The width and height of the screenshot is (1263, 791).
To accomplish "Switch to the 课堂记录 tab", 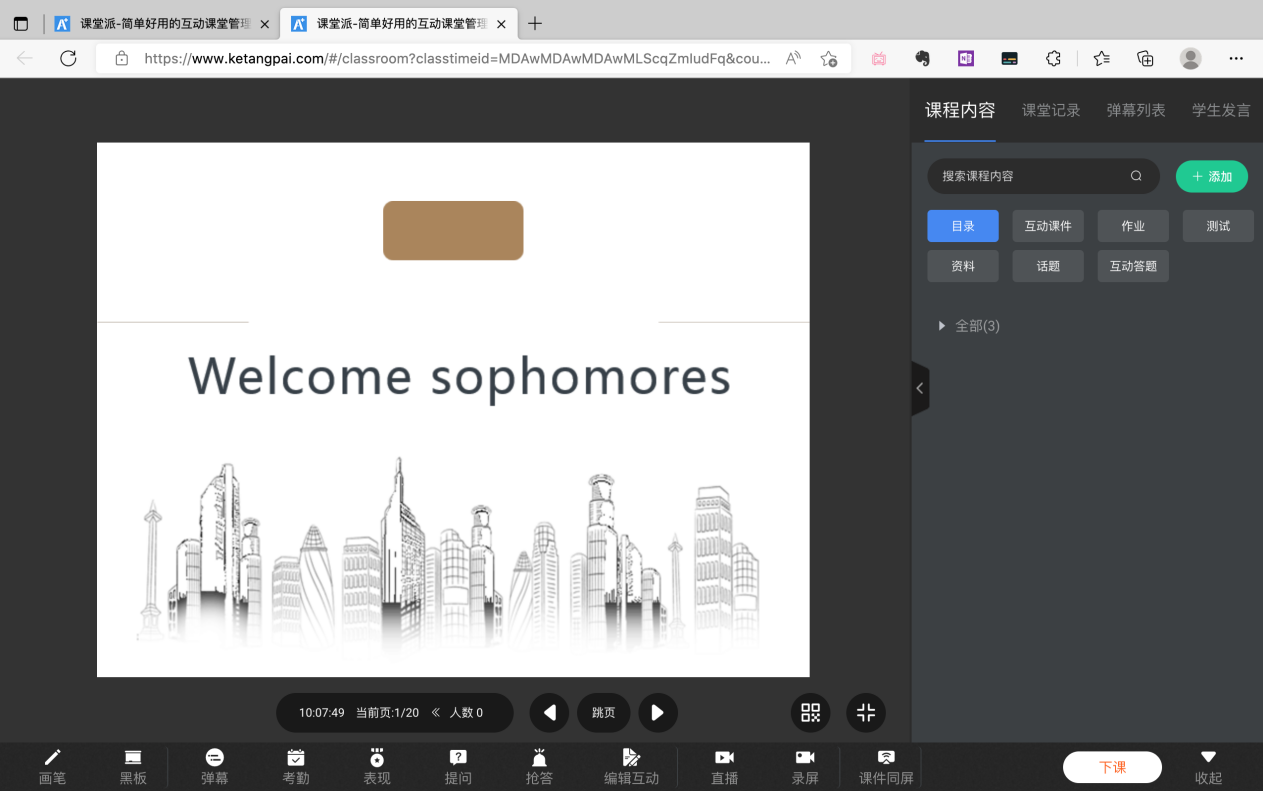I will tap(1051, 110).
